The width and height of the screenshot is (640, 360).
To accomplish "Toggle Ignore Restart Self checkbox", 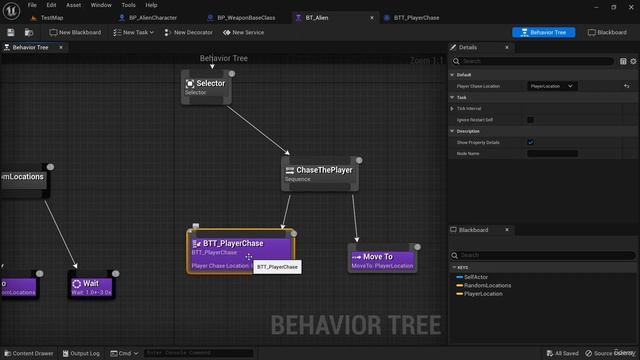I will [x=530, y=120].
